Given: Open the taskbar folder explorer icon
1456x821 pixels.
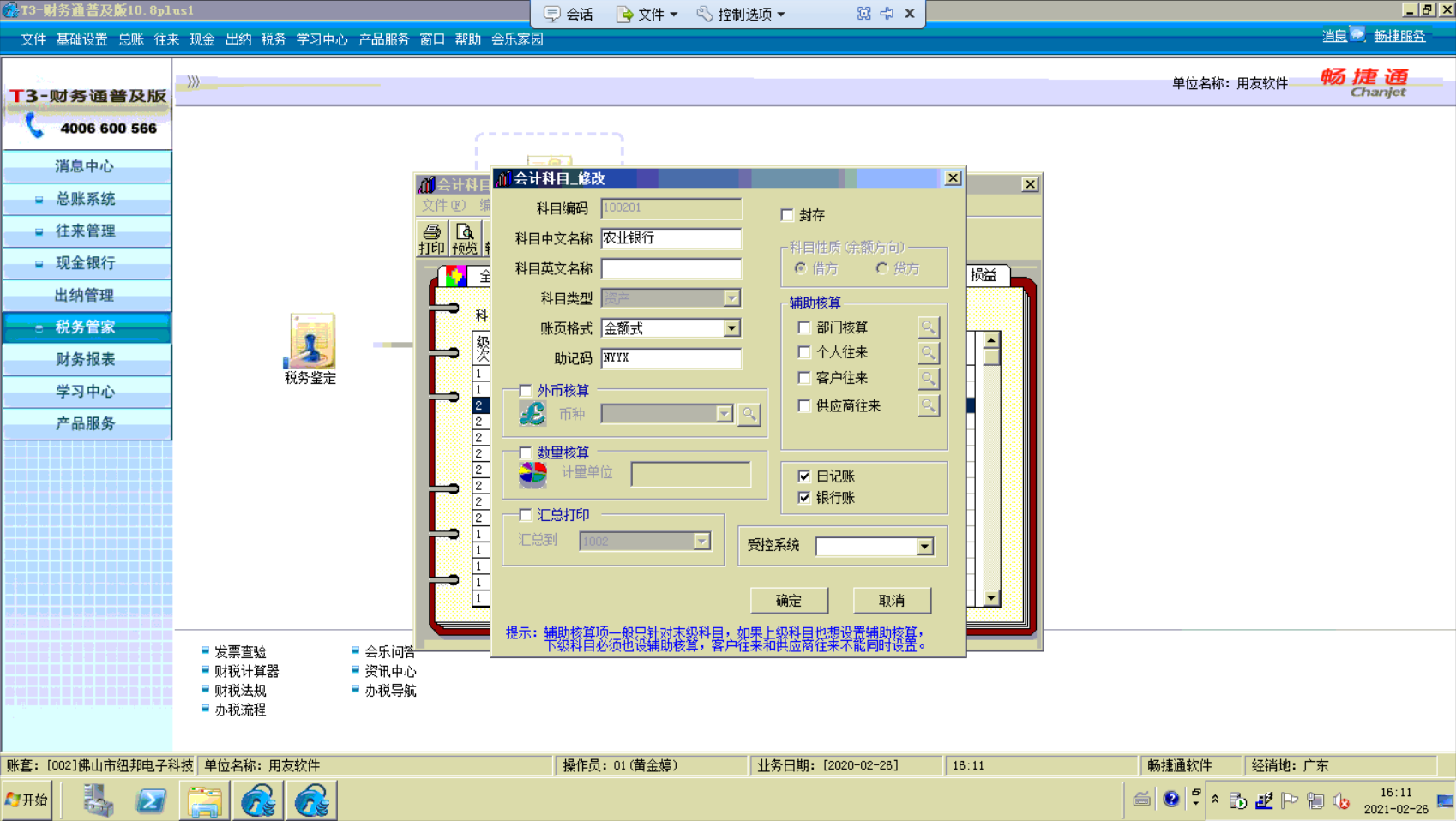Looking at the screenshot, I should pyautogui.click(x=204, y=801).
